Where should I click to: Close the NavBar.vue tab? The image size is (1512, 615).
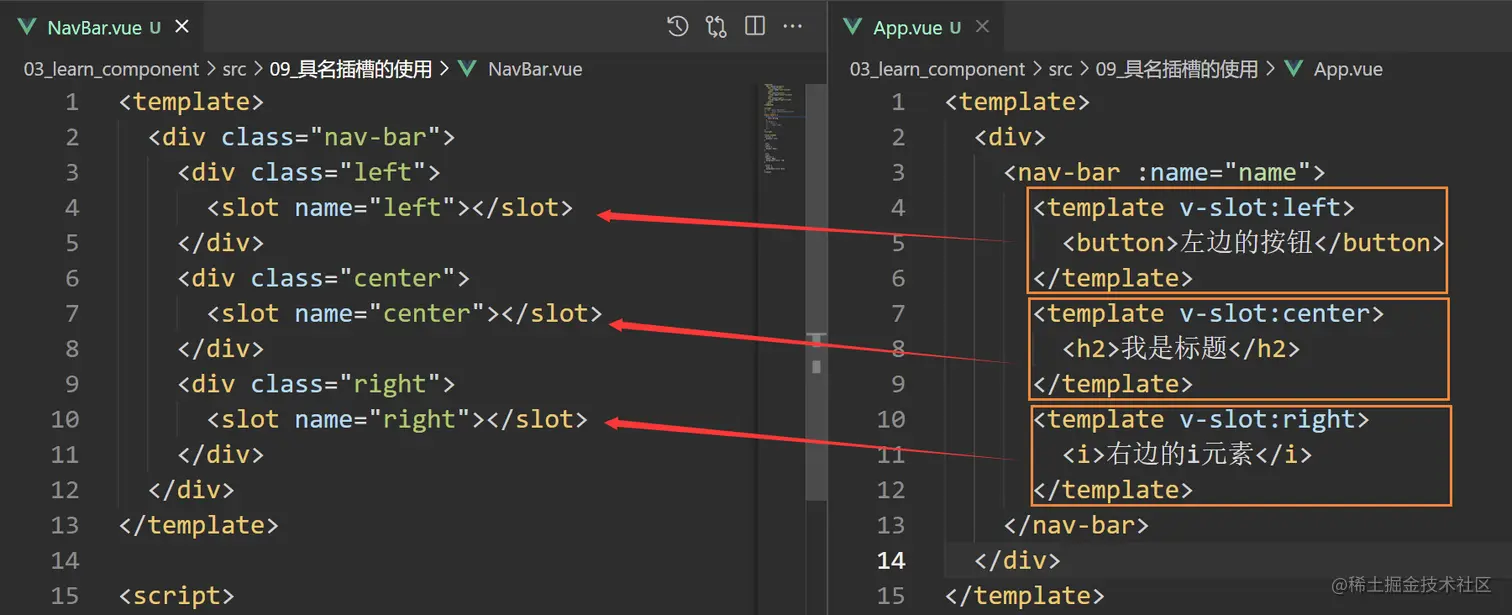coord(181,27)
